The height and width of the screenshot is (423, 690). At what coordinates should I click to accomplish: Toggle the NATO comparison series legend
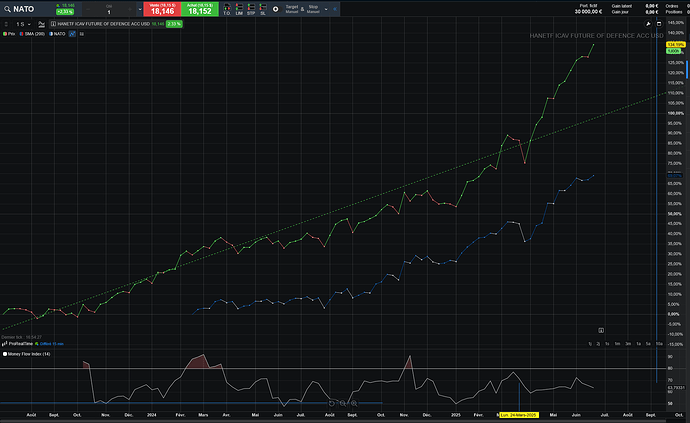[x=57, y=33]
